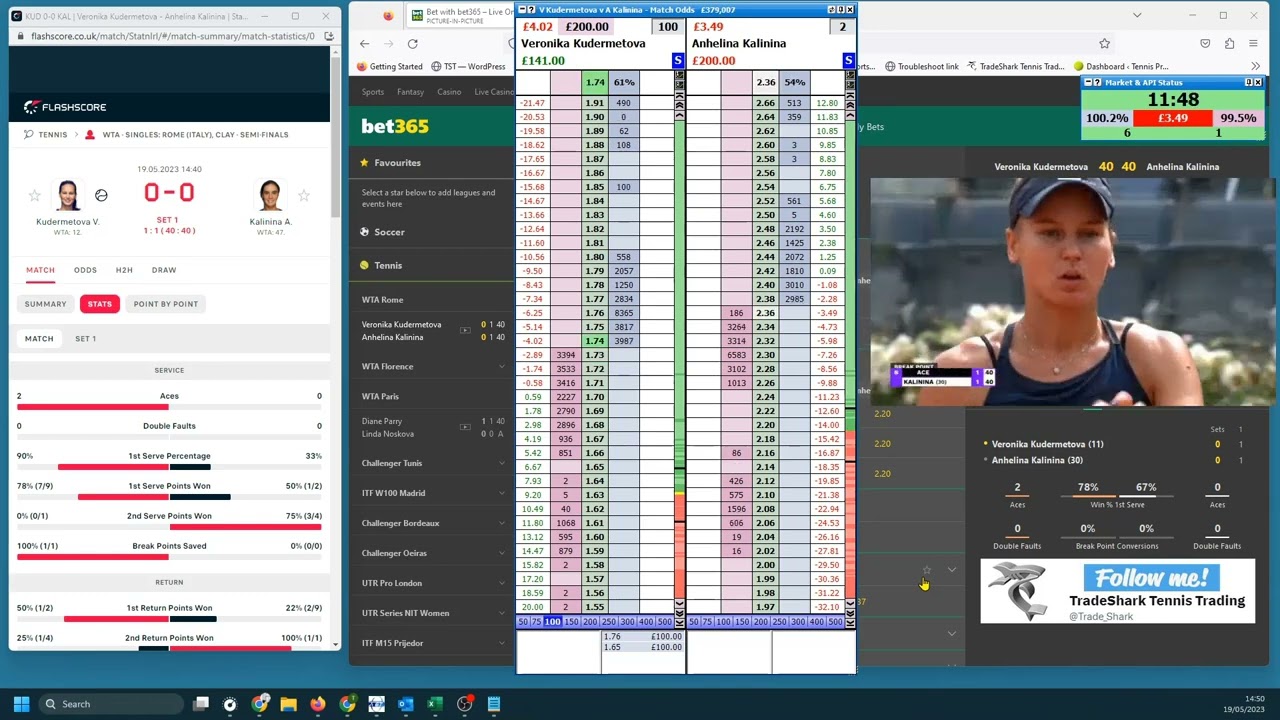Open Soccer in the bet365 sidebar

pos(389,232)
